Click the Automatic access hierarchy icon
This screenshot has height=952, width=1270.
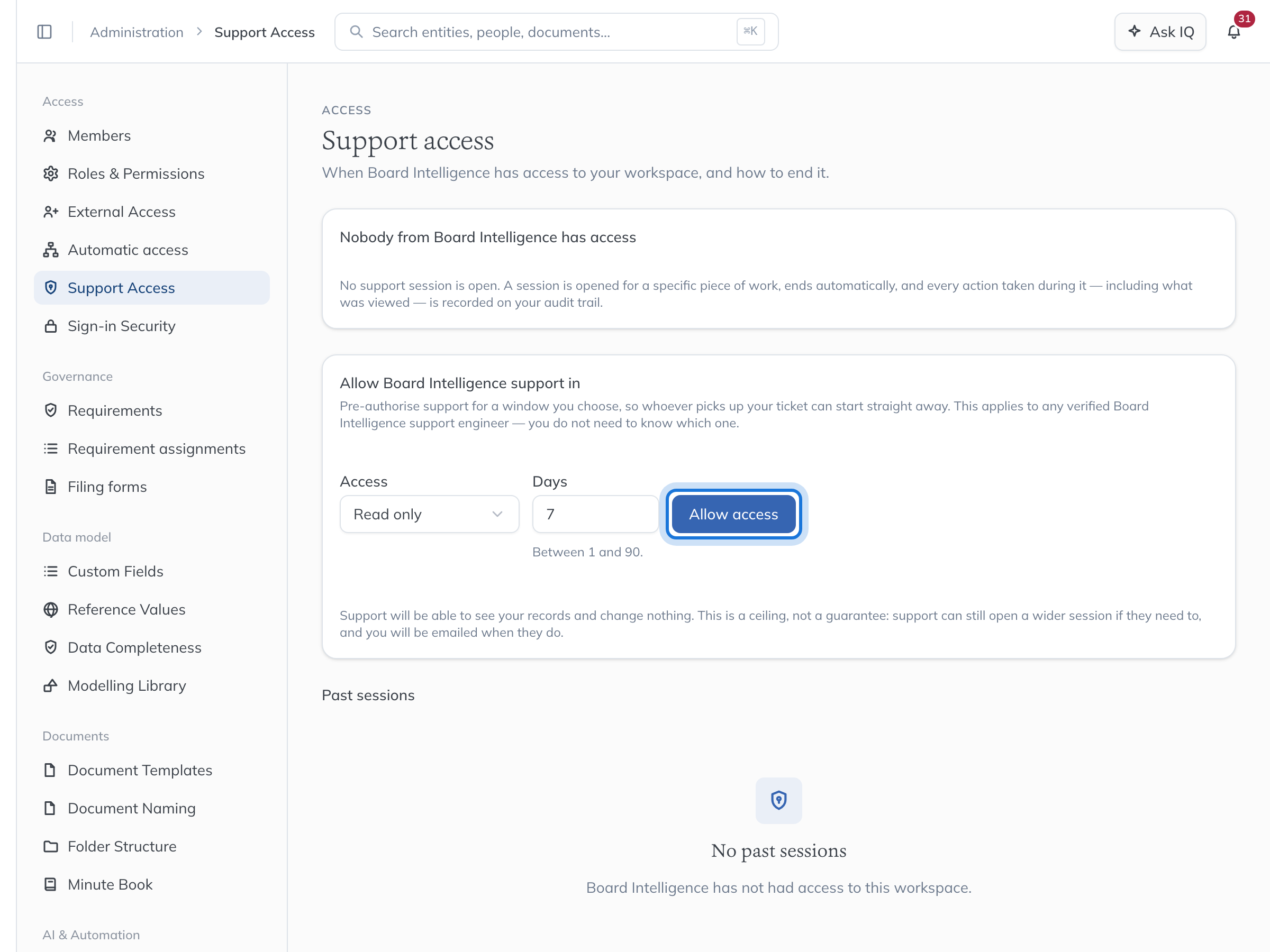(x=50, y=250)
